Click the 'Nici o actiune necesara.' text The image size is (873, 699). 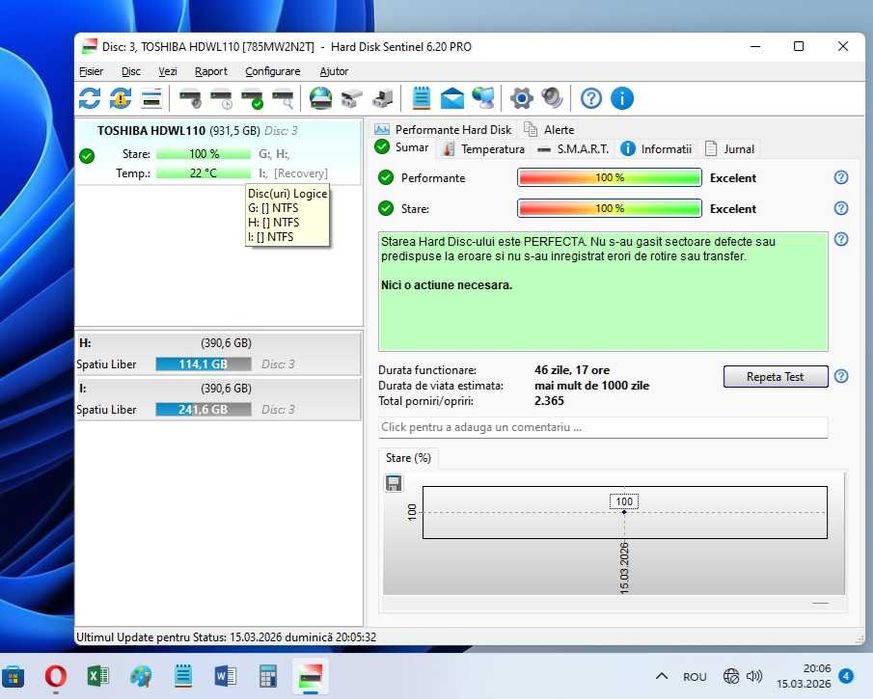[447, 285]
